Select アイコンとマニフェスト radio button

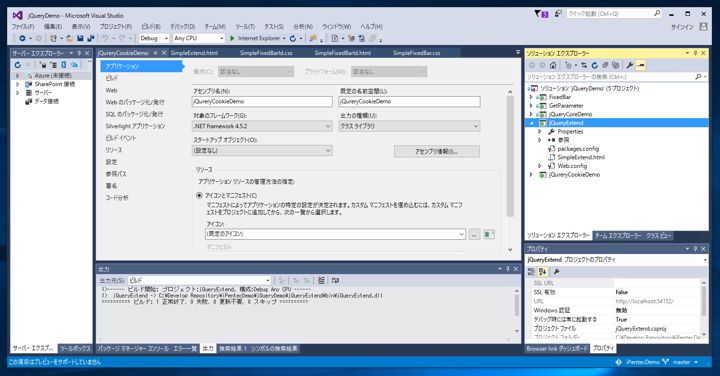click(199, 196)
